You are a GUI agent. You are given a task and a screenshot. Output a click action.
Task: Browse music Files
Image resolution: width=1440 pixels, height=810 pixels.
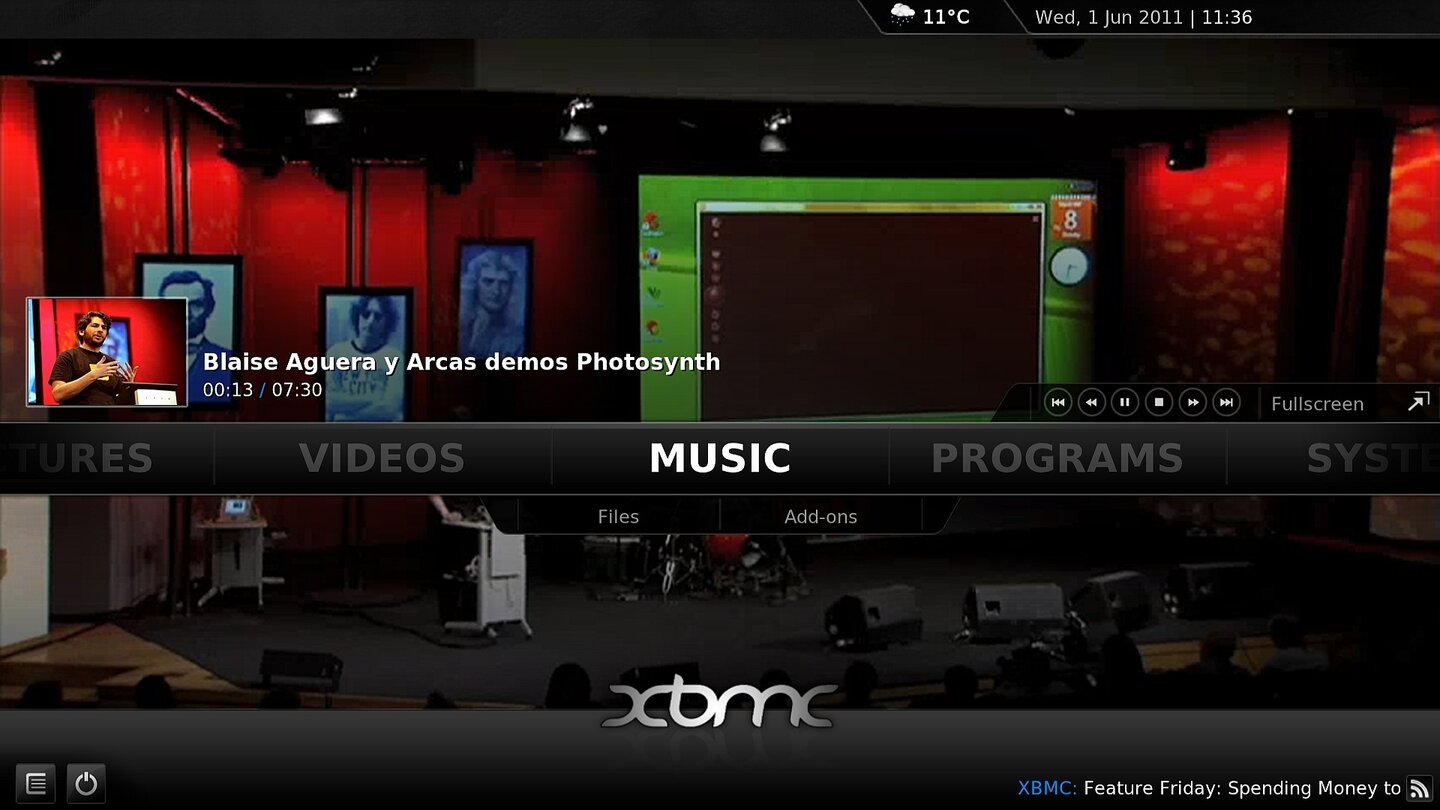[618, 516]
